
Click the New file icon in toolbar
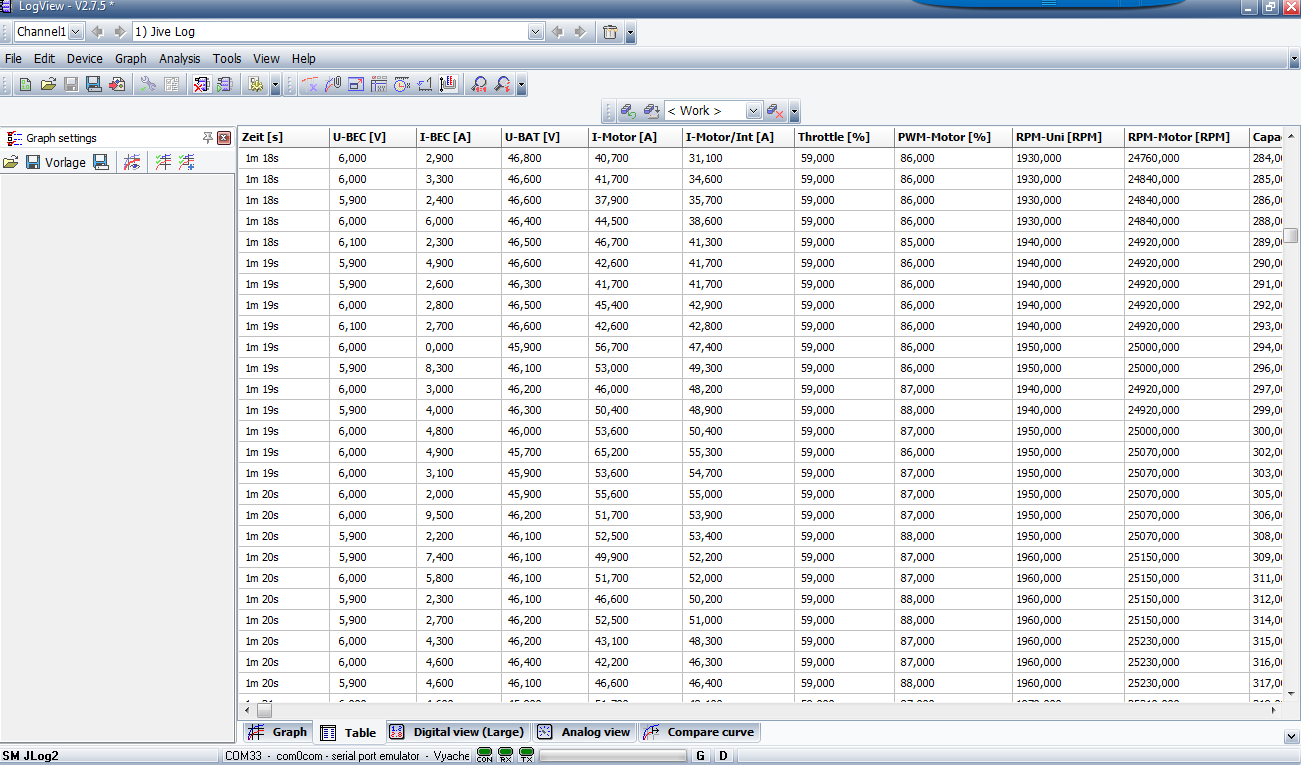click(25, 85)
